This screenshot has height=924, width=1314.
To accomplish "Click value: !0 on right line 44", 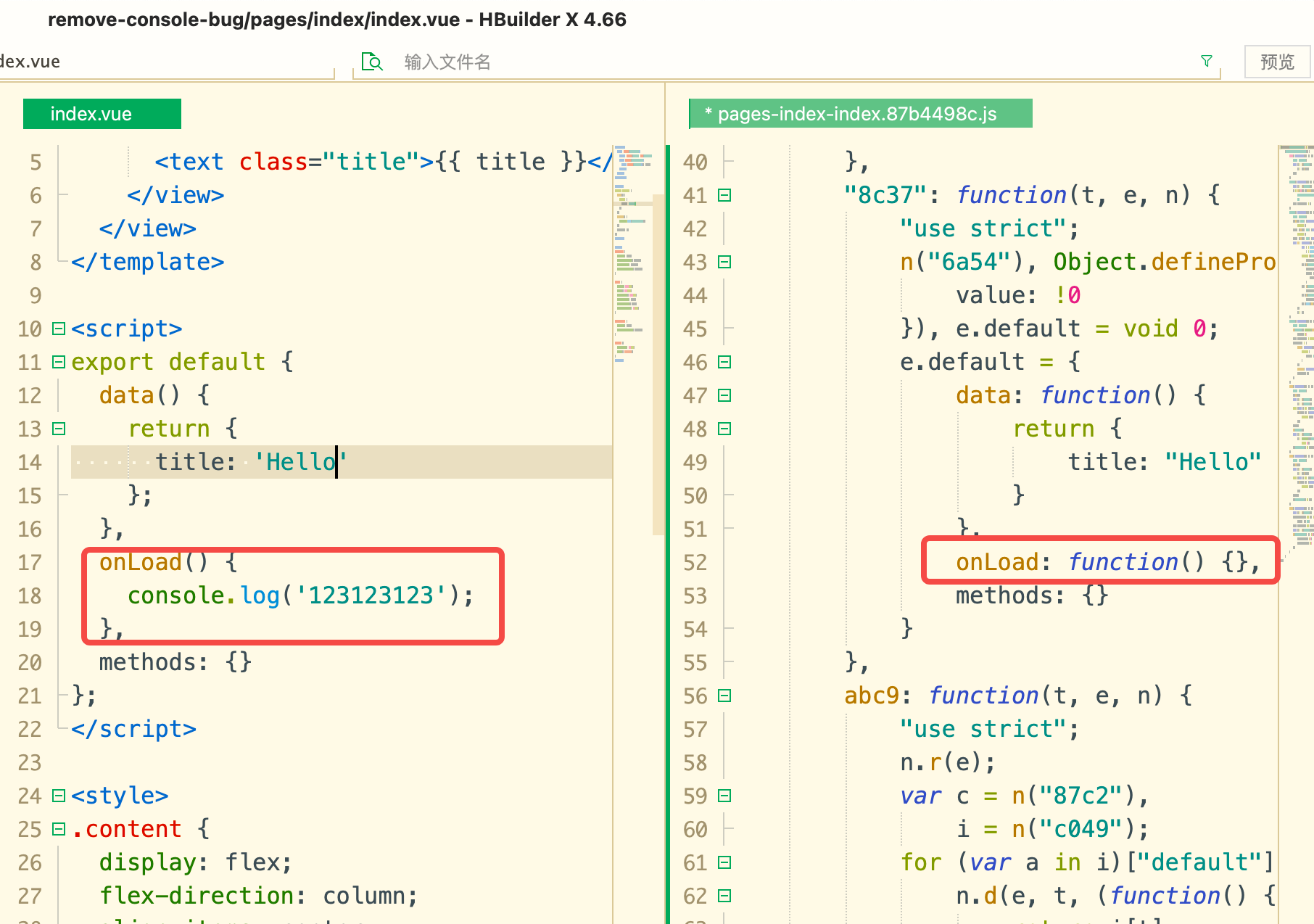I will 1018,295.
